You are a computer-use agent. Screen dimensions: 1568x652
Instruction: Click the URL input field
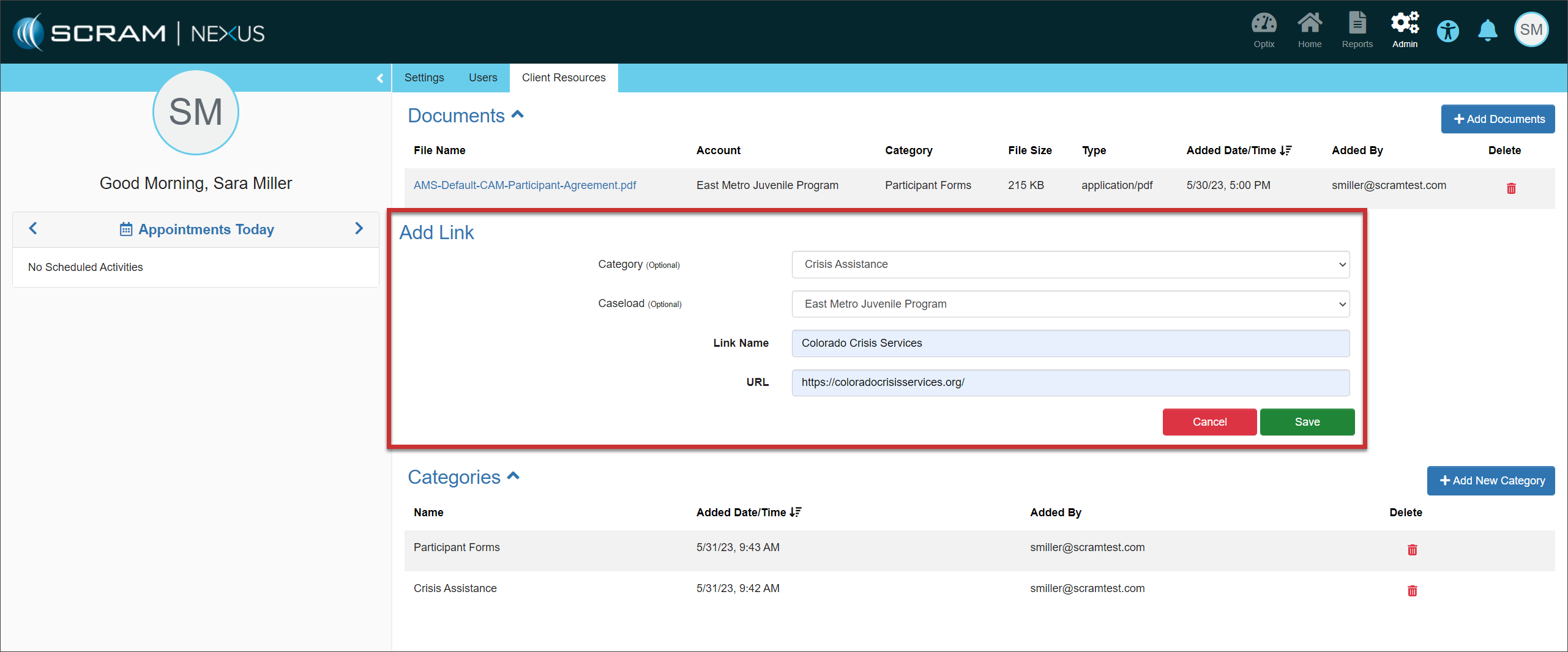pyautogui.click(x=1070, y=382)
